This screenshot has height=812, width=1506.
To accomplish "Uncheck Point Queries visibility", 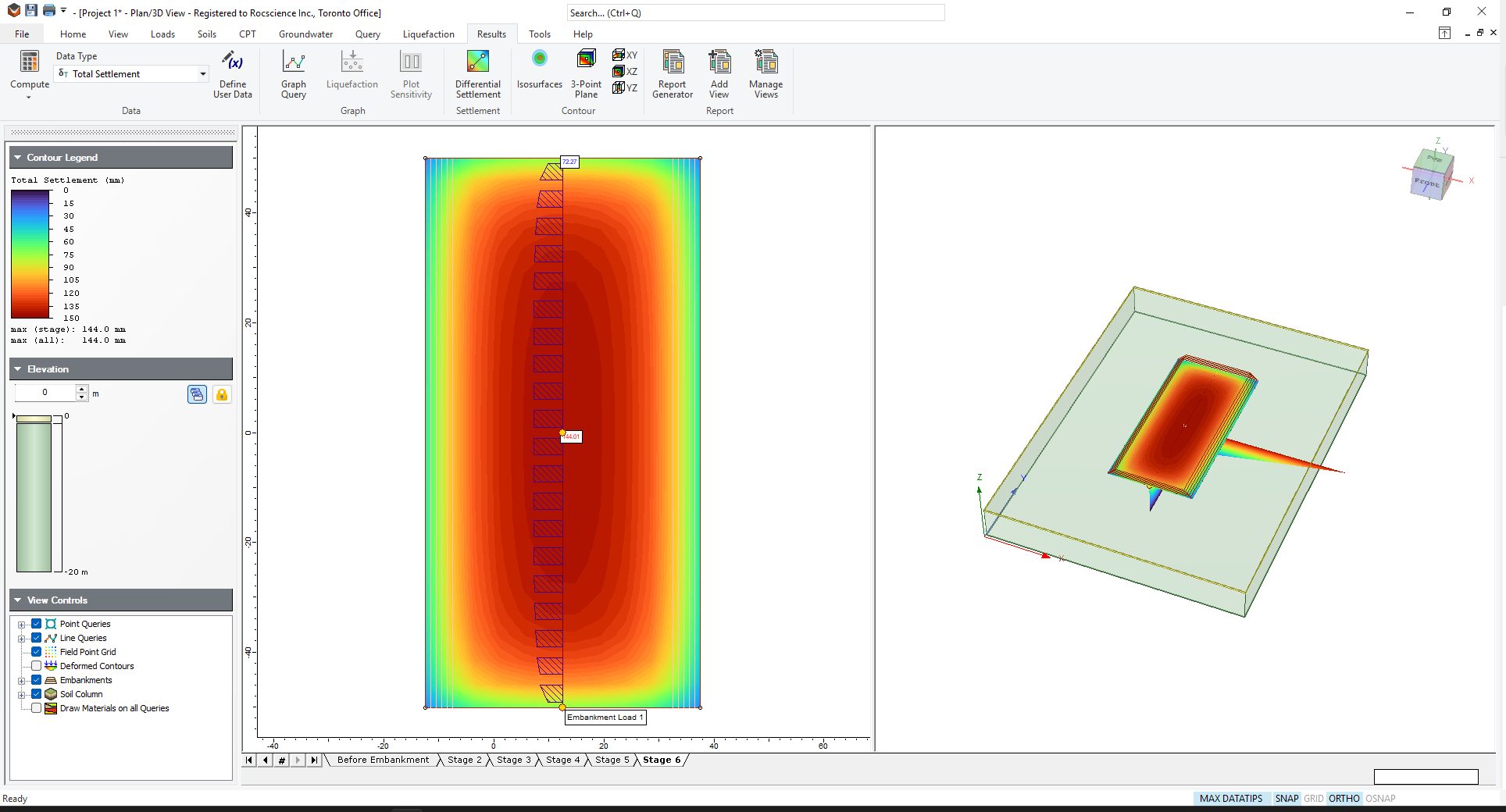I will (36, 624).
